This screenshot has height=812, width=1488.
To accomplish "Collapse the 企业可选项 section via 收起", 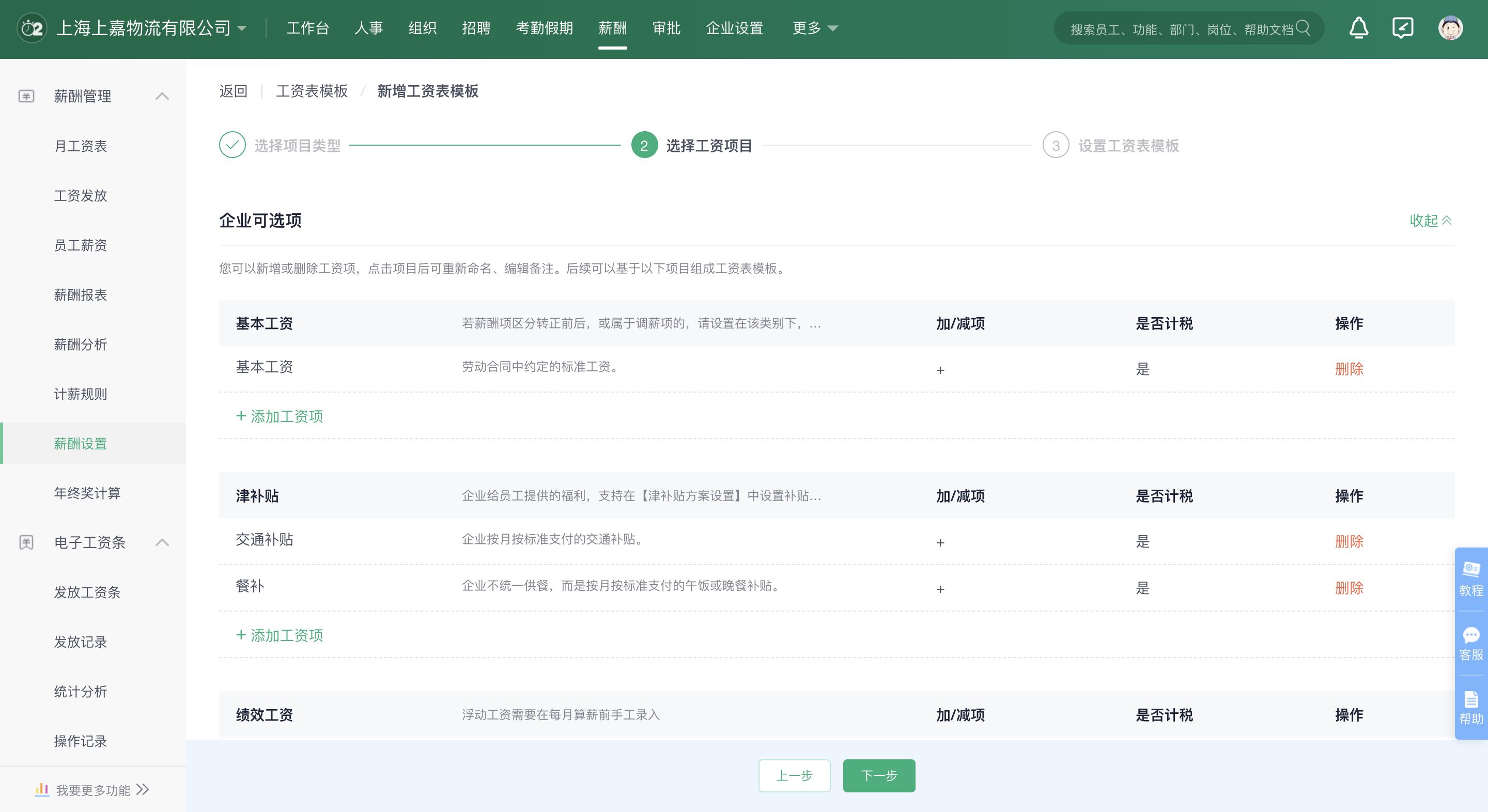I will pyautogui.click(x=1430, y=221).
